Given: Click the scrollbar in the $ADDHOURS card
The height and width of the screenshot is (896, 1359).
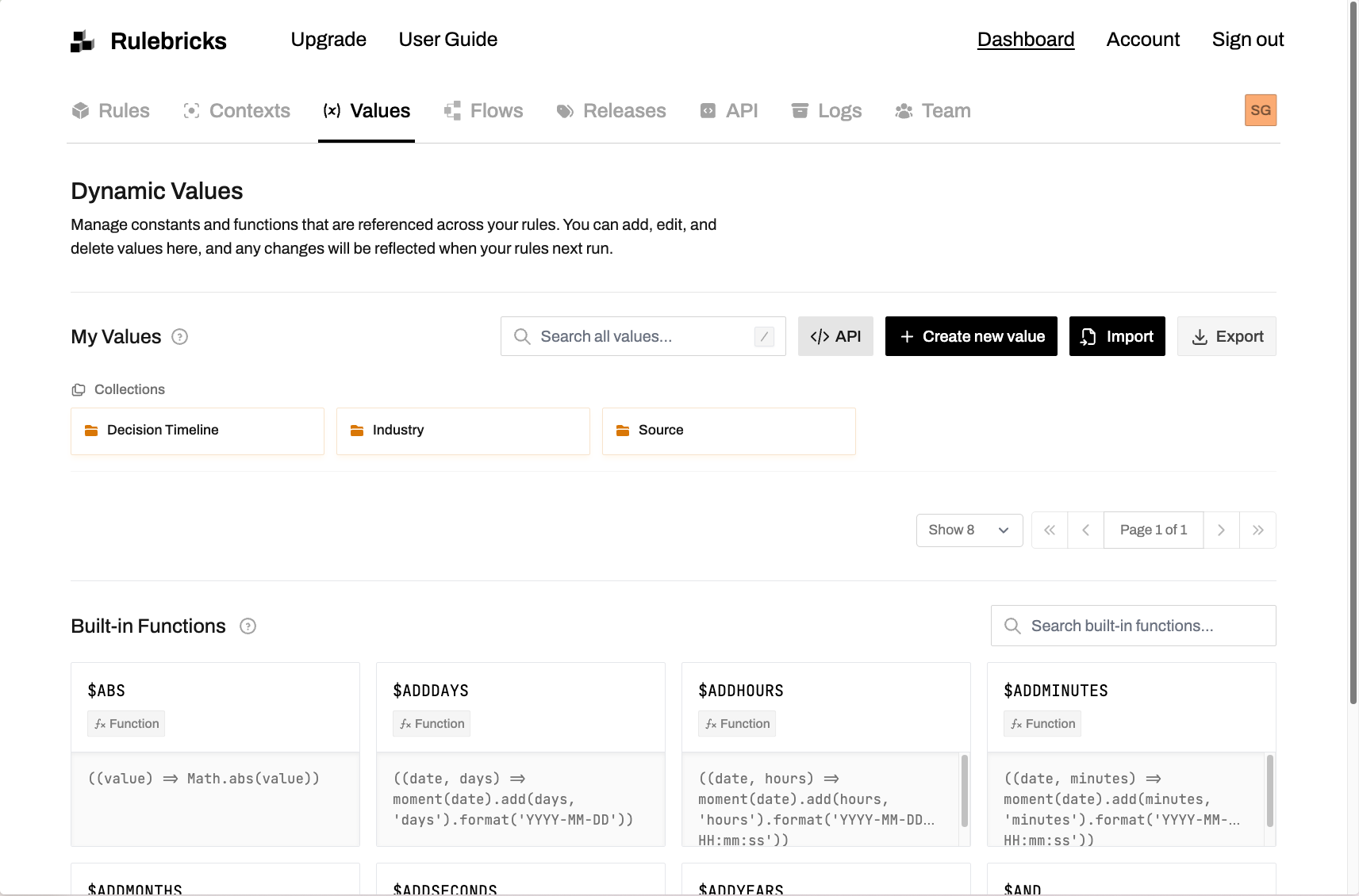Looking at the screenshot, I should (964, 791).
